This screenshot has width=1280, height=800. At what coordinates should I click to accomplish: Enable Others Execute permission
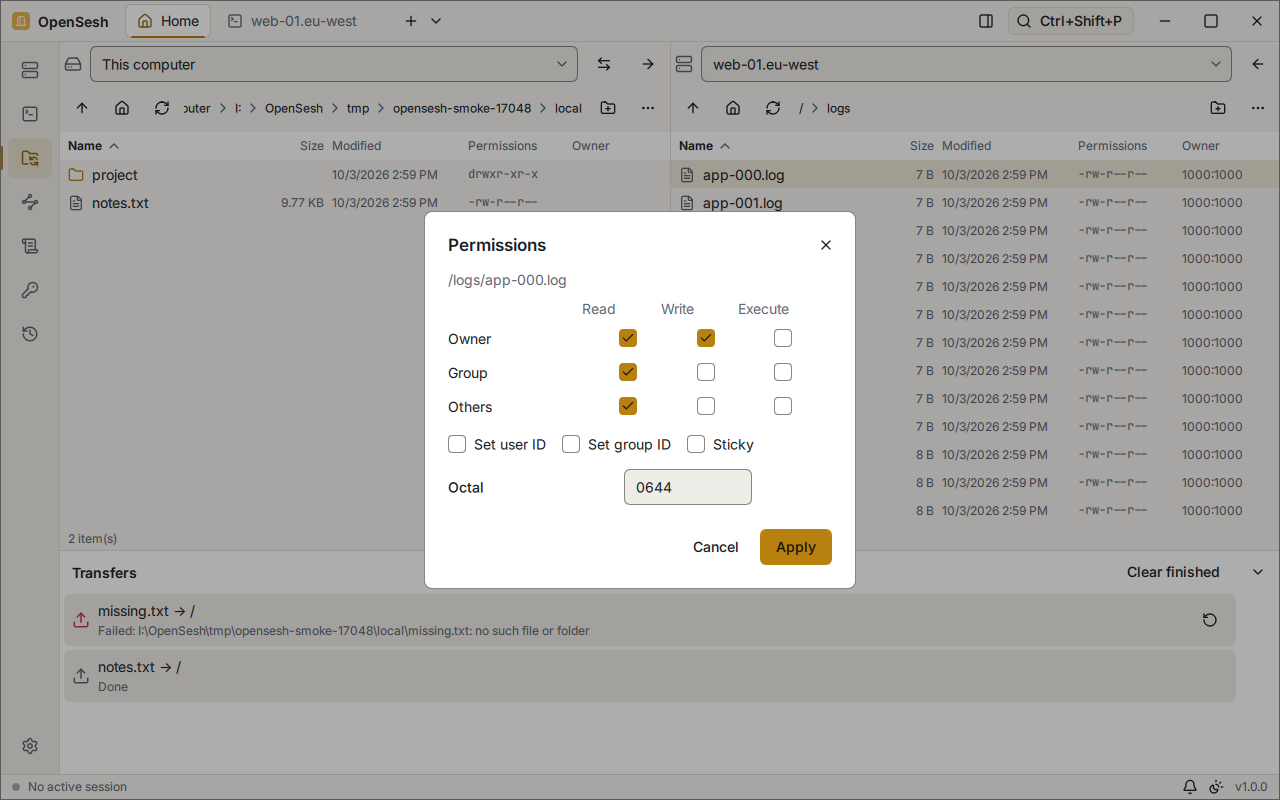point(783,406)
